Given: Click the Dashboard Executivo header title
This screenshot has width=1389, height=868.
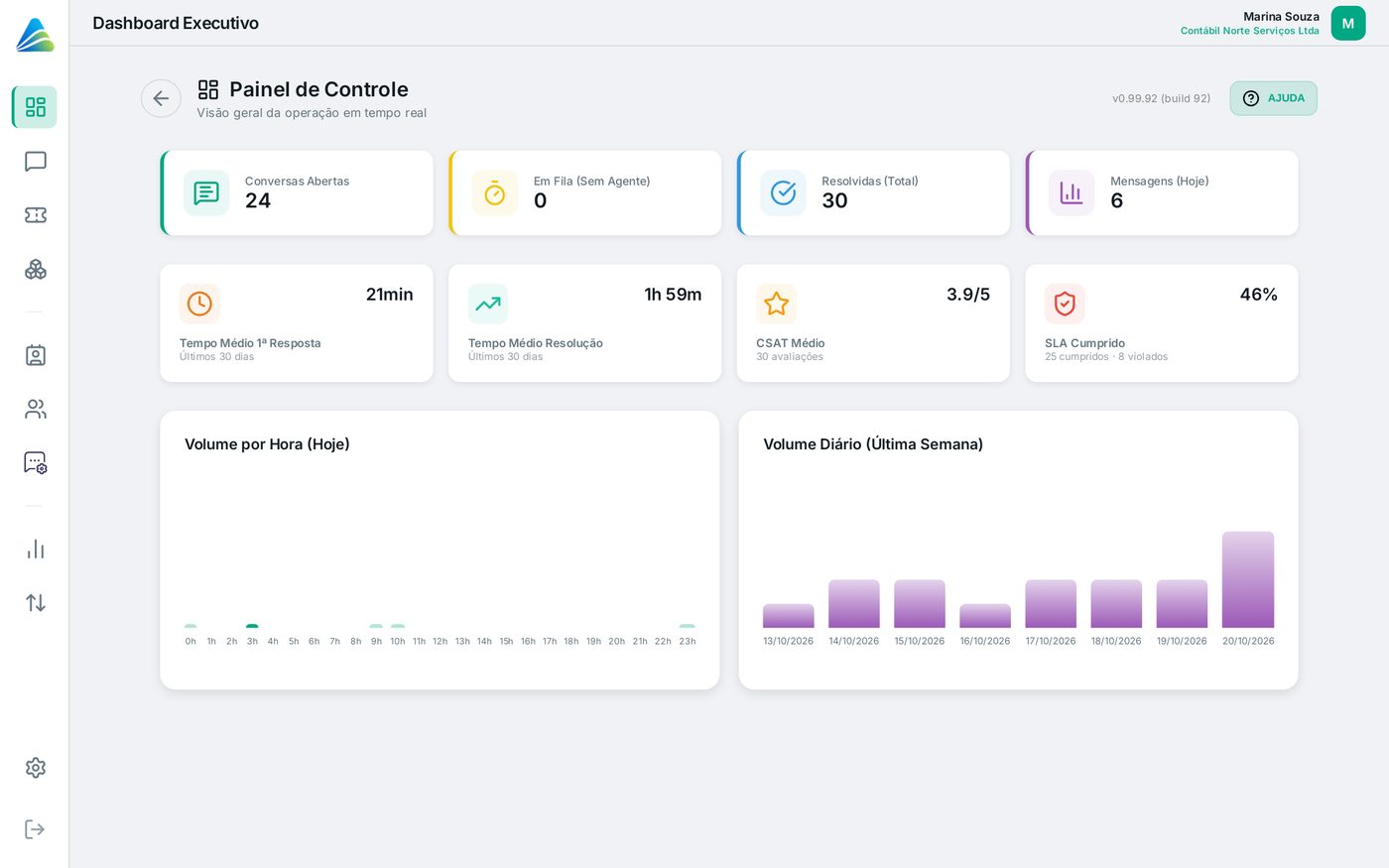Looking at the screenshot, I should [176, 23].
